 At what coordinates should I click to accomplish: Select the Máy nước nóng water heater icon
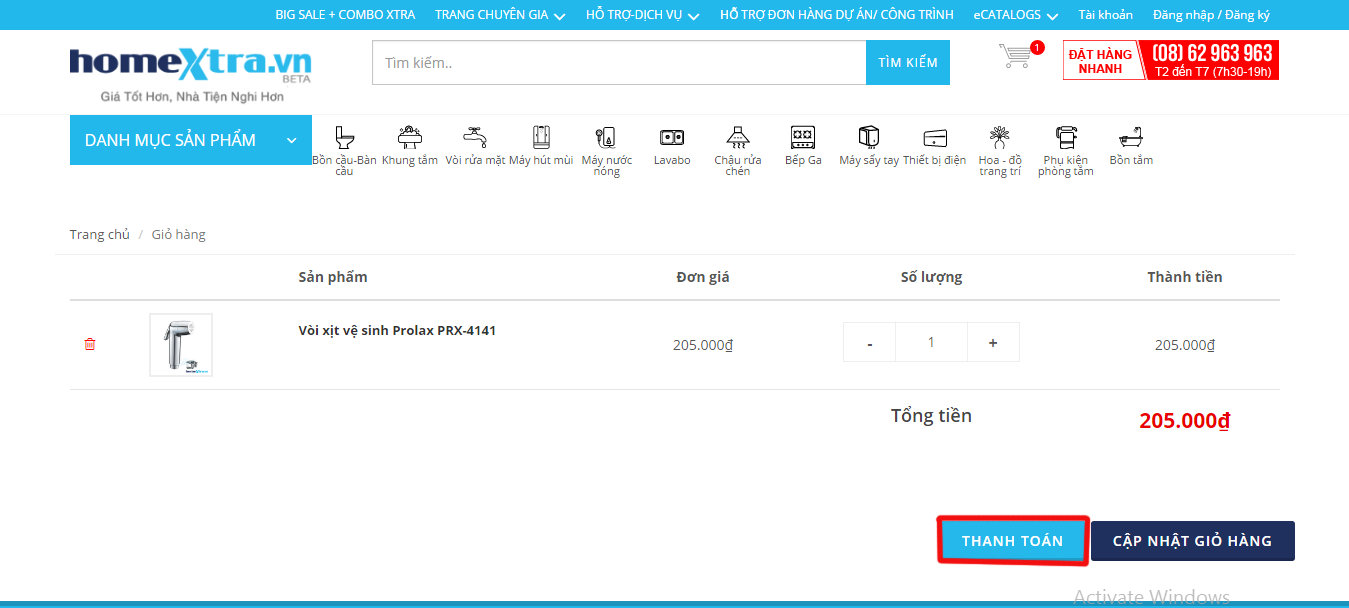pyautogui.click(x=606, y=137)
